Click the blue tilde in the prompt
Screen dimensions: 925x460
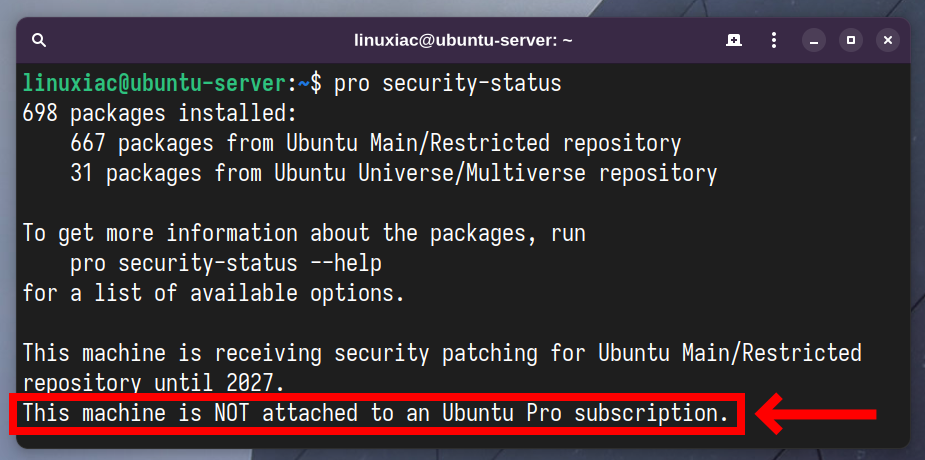pyautogui.click(x=304, y=84)
